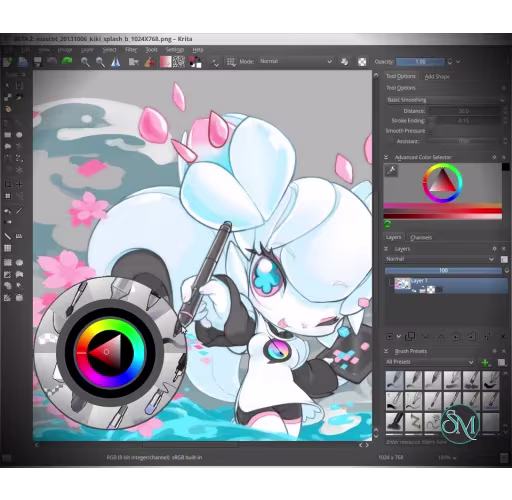The image size is (512, 500).
Task: Open the gradient chooser in toolbar
Action: click(165, 62)
